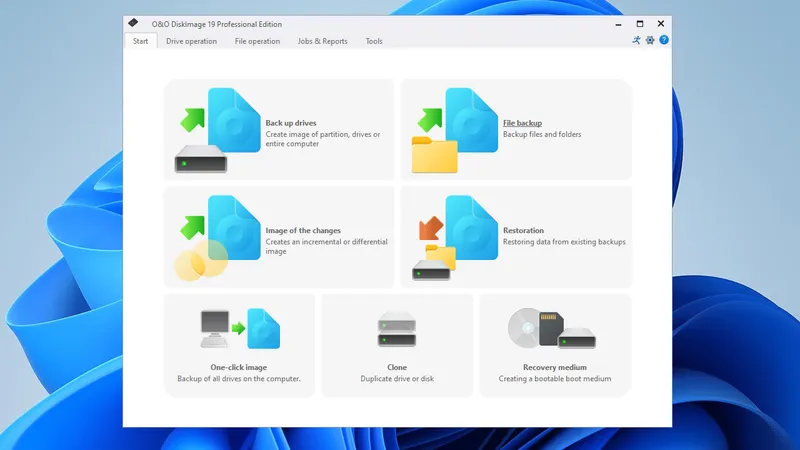Click the Back up drives icon
The height and width of the screenshot is (450, 800).
[x=215, y=130]
